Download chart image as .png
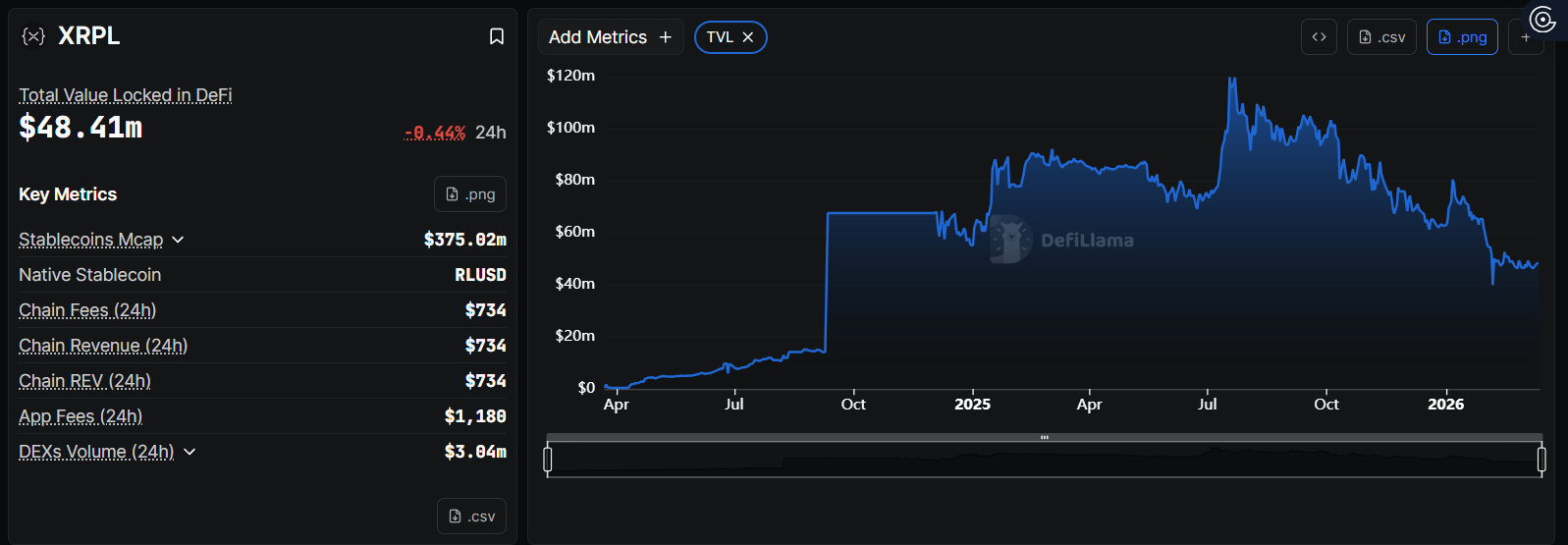This screenshot has height=545, width=1568. [1462, 37]
